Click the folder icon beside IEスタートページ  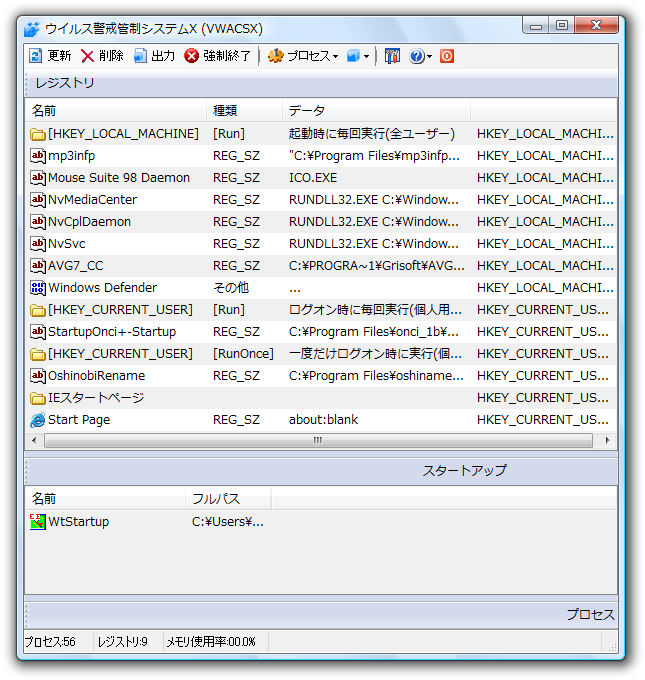[x=38, y=398]
